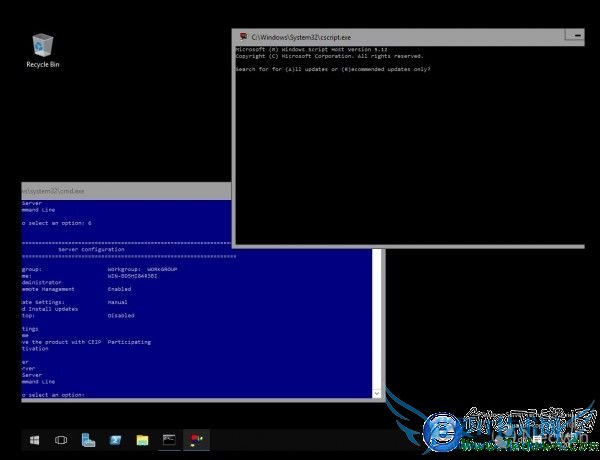
Task: Click the 'Server configuration' header text
Action: 90,248
